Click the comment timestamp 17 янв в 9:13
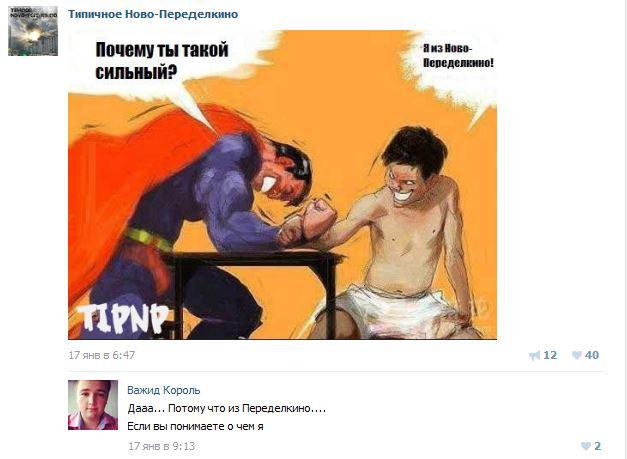This screenshot has height=459, width=627. (x=161, y=446)
